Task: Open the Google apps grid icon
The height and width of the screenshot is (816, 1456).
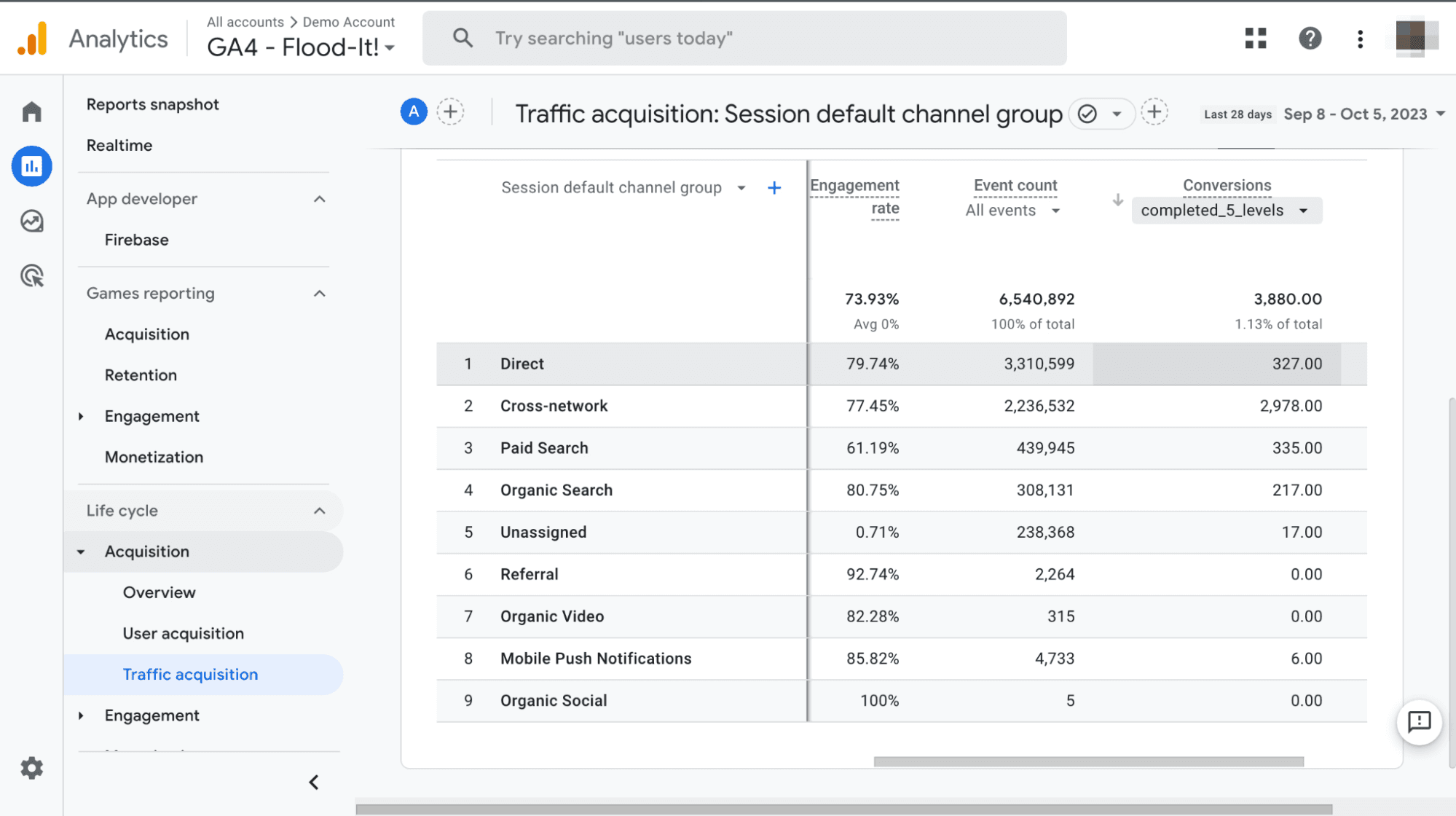Action: 1254,39
